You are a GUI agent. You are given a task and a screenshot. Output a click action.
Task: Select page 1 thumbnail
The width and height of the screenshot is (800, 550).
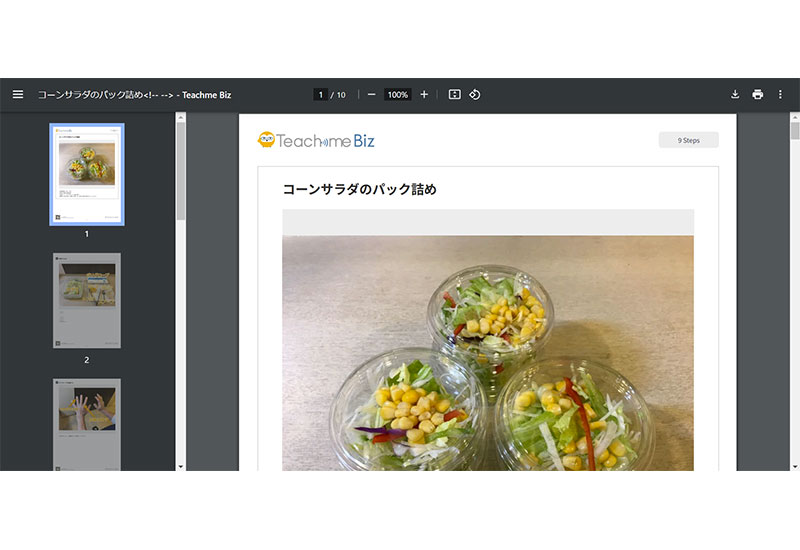(x=87, y=174)
